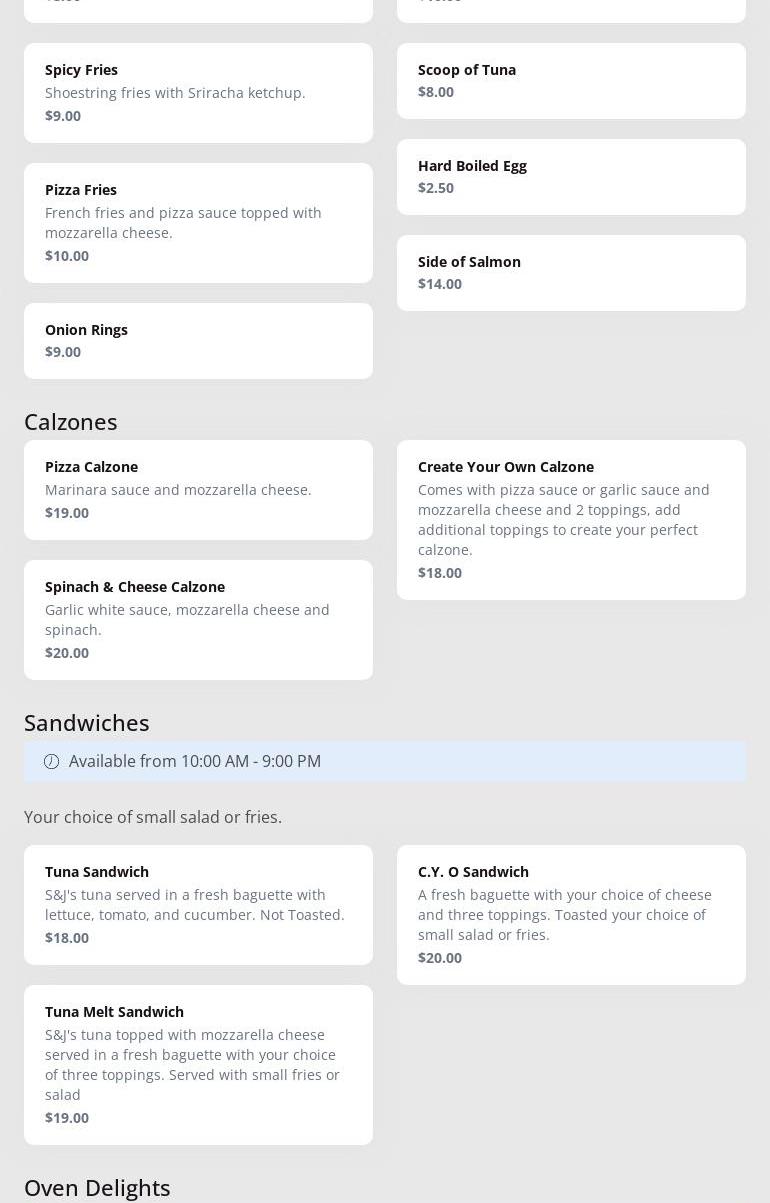The image size is (770, 1203).
Task: Open the Tuna Sandwich item
Action: 198,905
